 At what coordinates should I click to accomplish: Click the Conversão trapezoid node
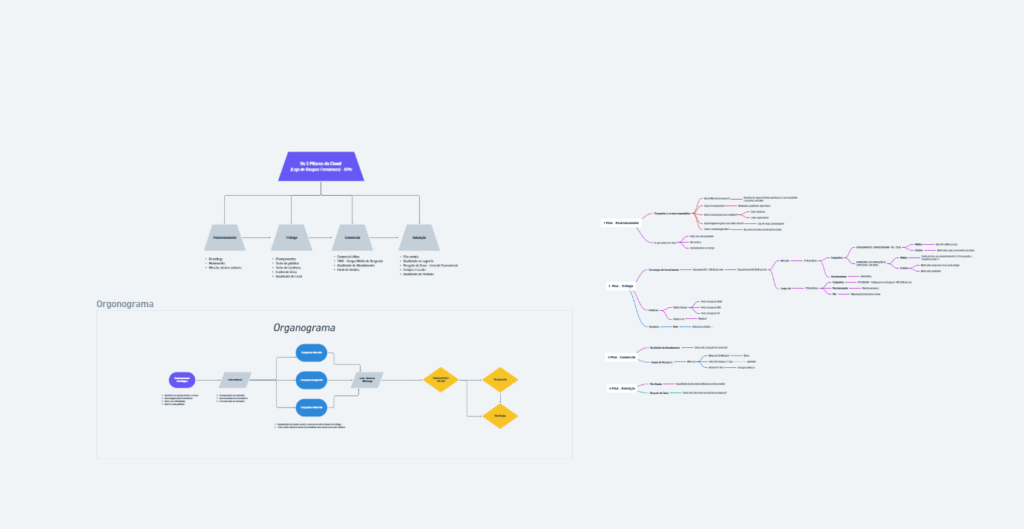point(352,237)
